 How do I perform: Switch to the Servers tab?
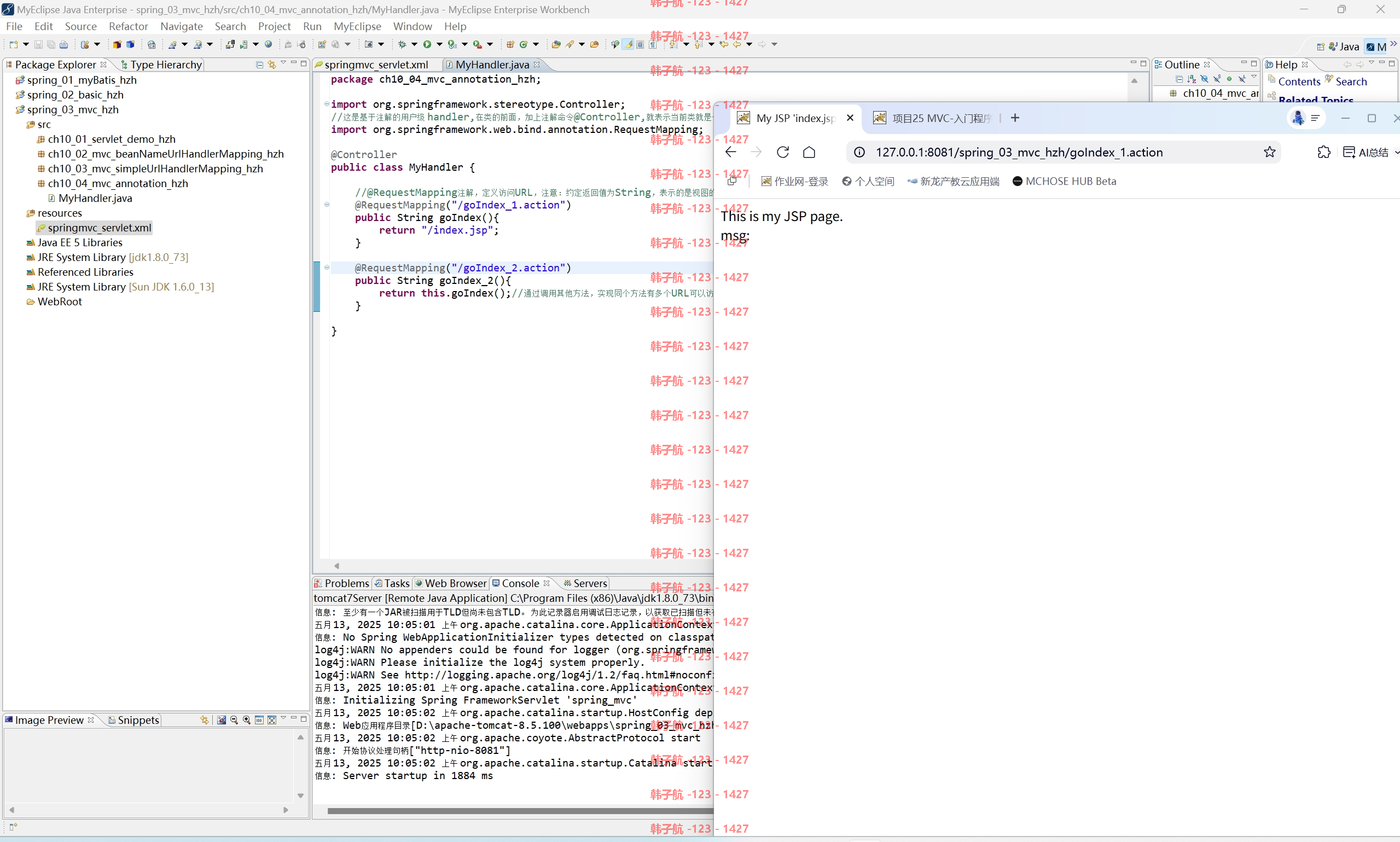[585, 583]
